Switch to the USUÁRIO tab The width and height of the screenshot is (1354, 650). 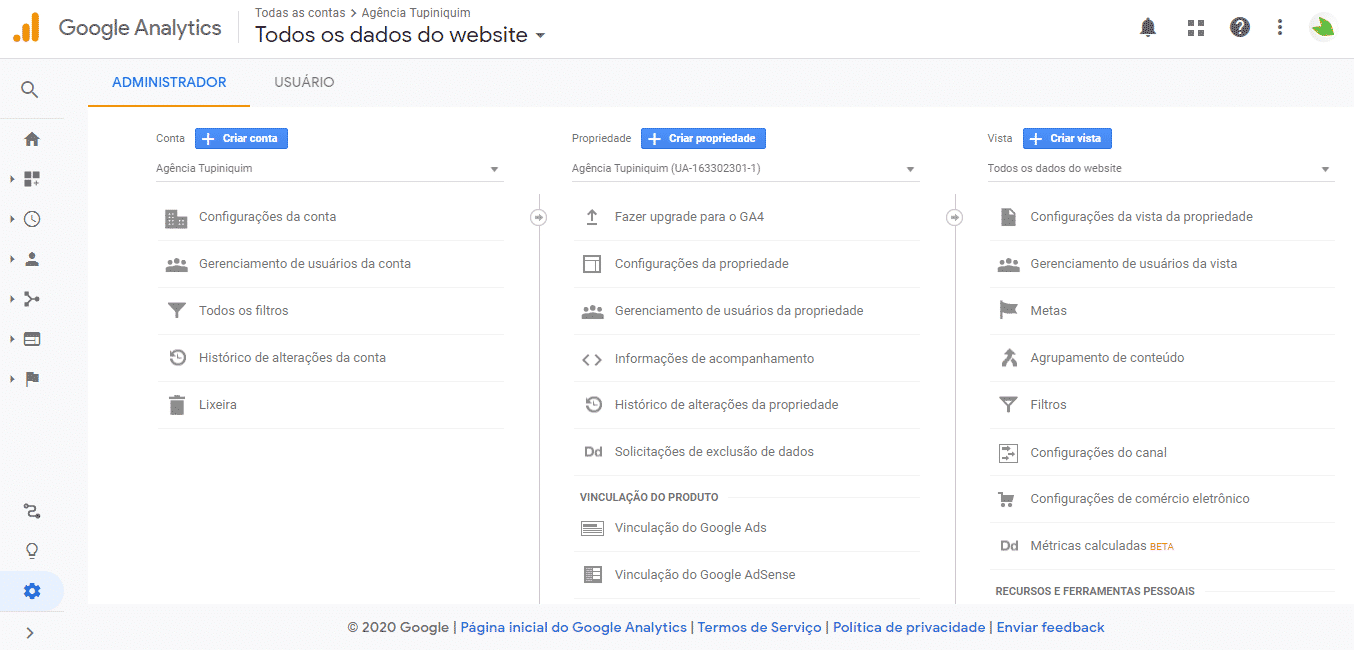click(304, 83)
